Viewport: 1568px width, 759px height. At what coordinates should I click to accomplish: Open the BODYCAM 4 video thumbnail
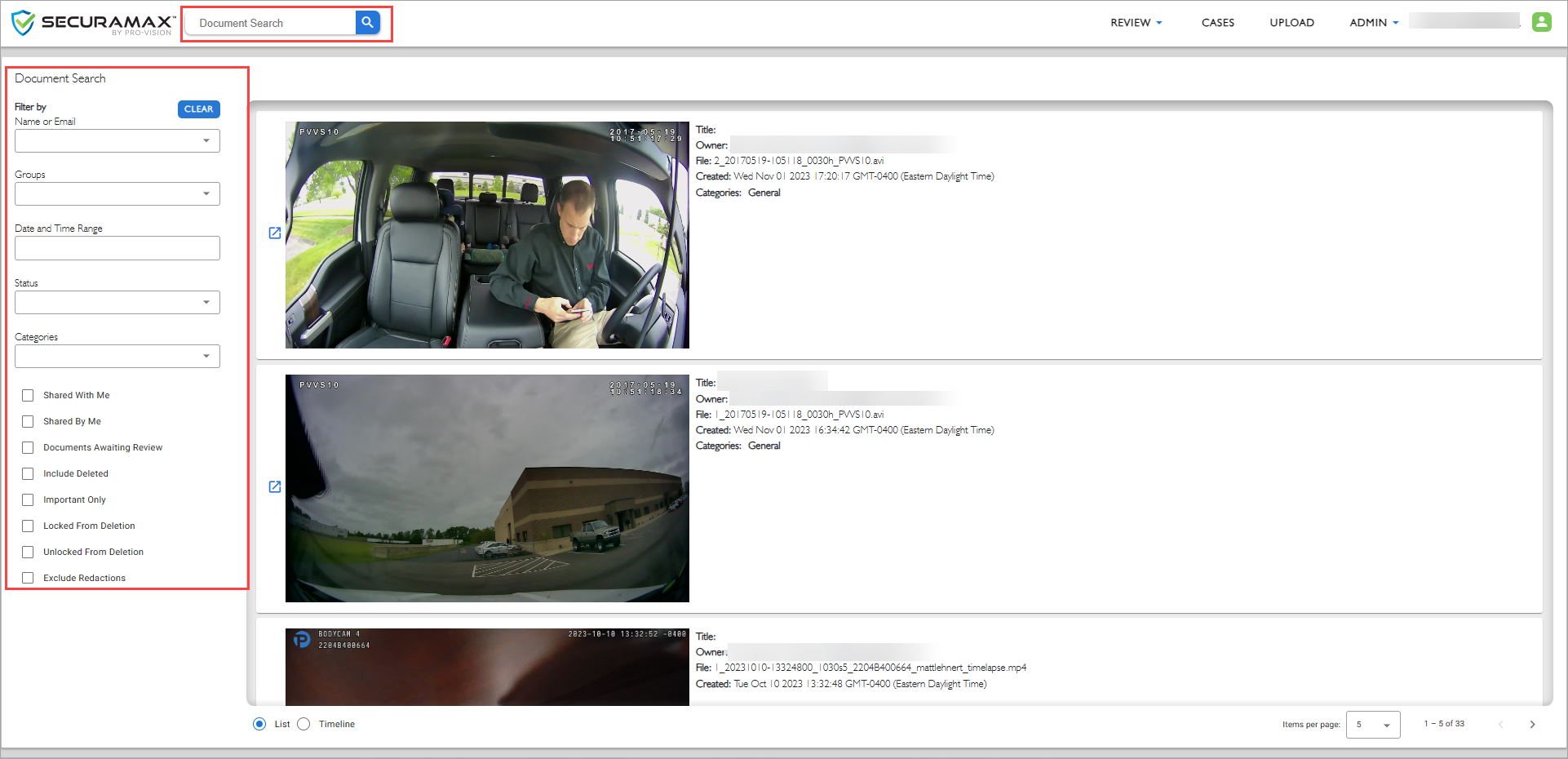pos(487,667)
